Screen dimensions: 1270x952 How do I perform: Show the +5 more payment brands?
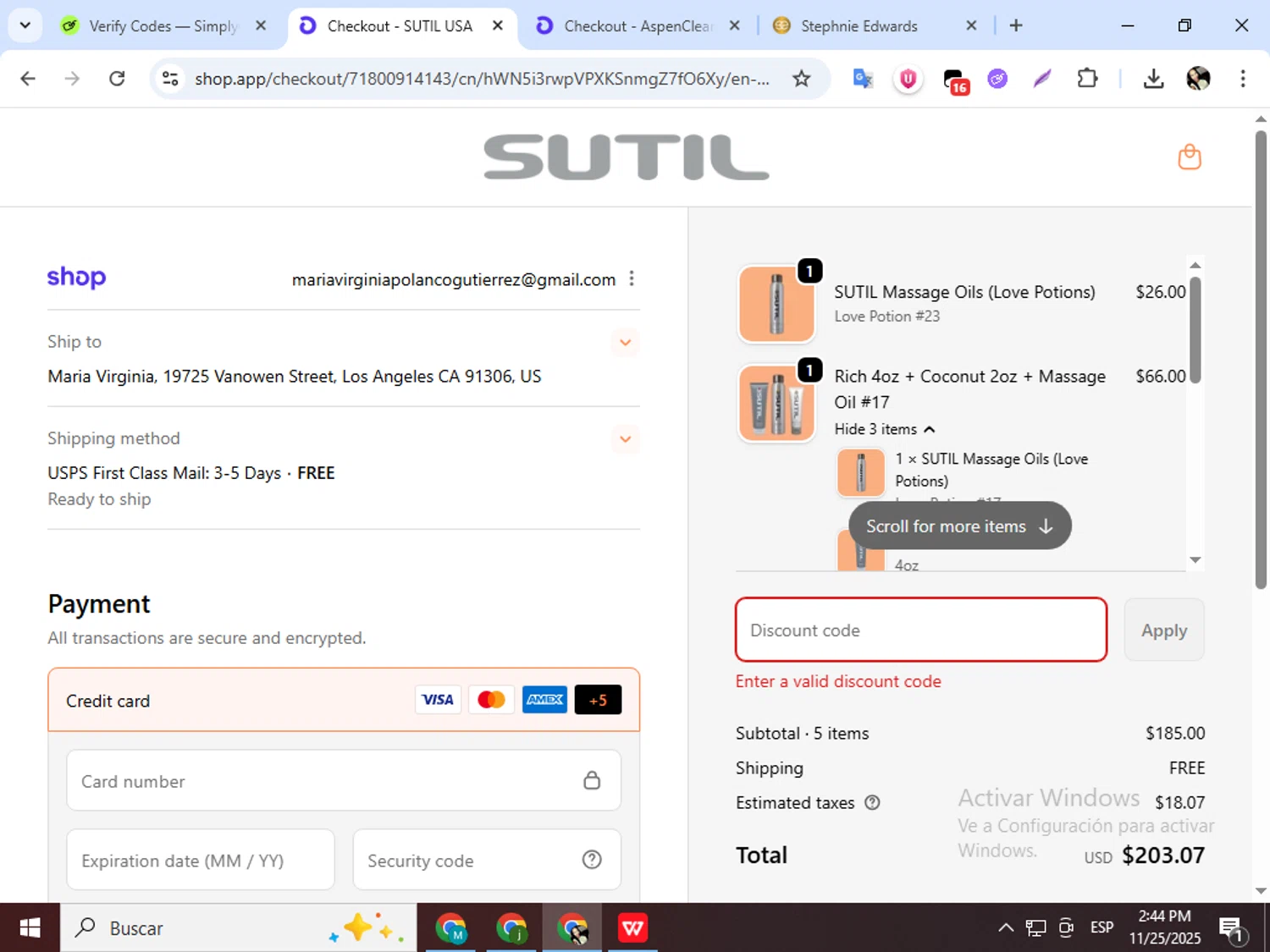click(598, 700)
